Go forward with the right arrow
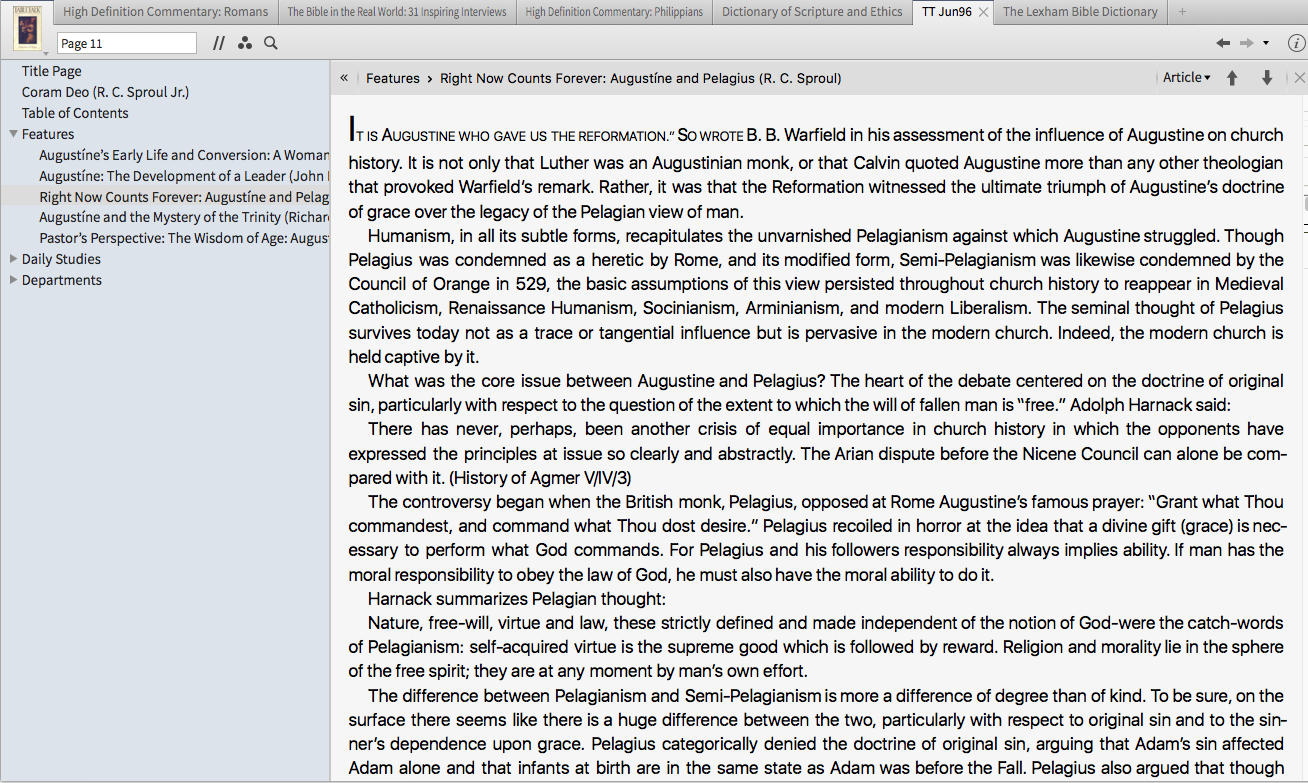Screen dimensions: 1308x783 point(1246,43)
